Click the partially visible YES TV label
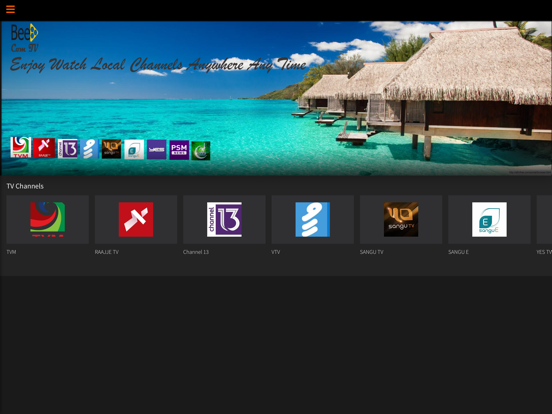The image size is (552, 414). 544,252
